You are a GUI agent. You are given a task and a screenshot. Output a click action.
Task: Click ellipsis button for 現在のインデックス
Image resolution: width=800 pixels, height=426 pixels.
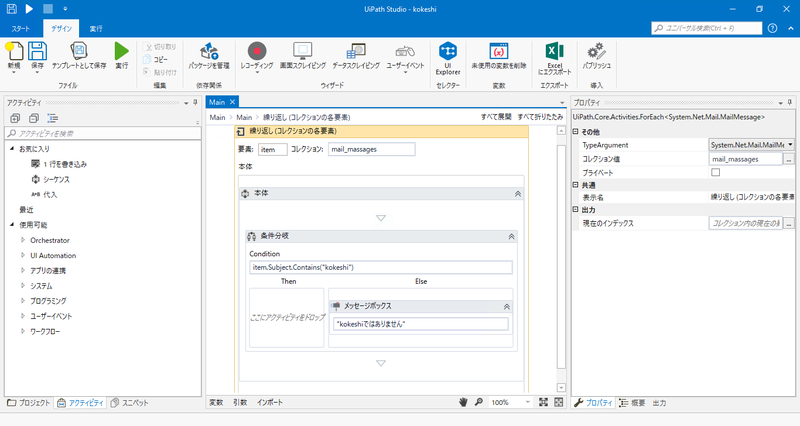click(x=789, y=223)
